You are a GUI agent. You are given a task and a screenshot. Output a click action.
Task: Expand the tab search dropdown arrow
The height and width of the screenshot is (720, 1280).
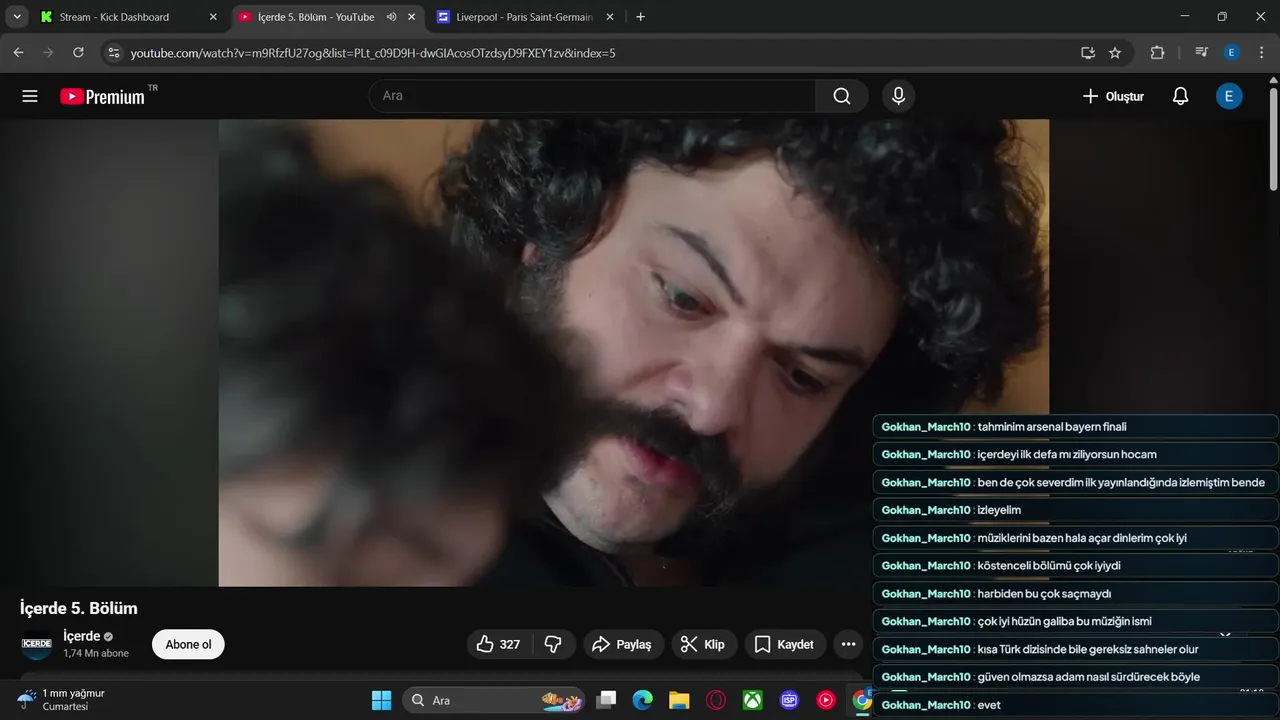click(x=16, y=17)
